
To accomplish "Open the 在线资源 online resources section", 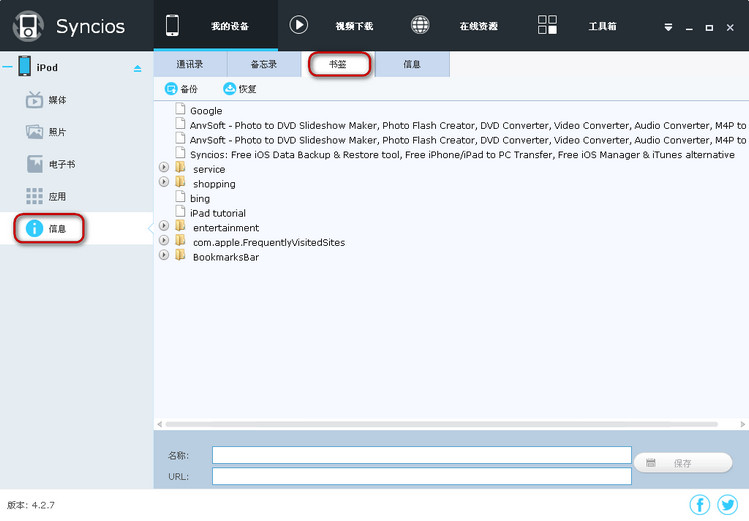I will pyautogui.click(x=479, y=26).
